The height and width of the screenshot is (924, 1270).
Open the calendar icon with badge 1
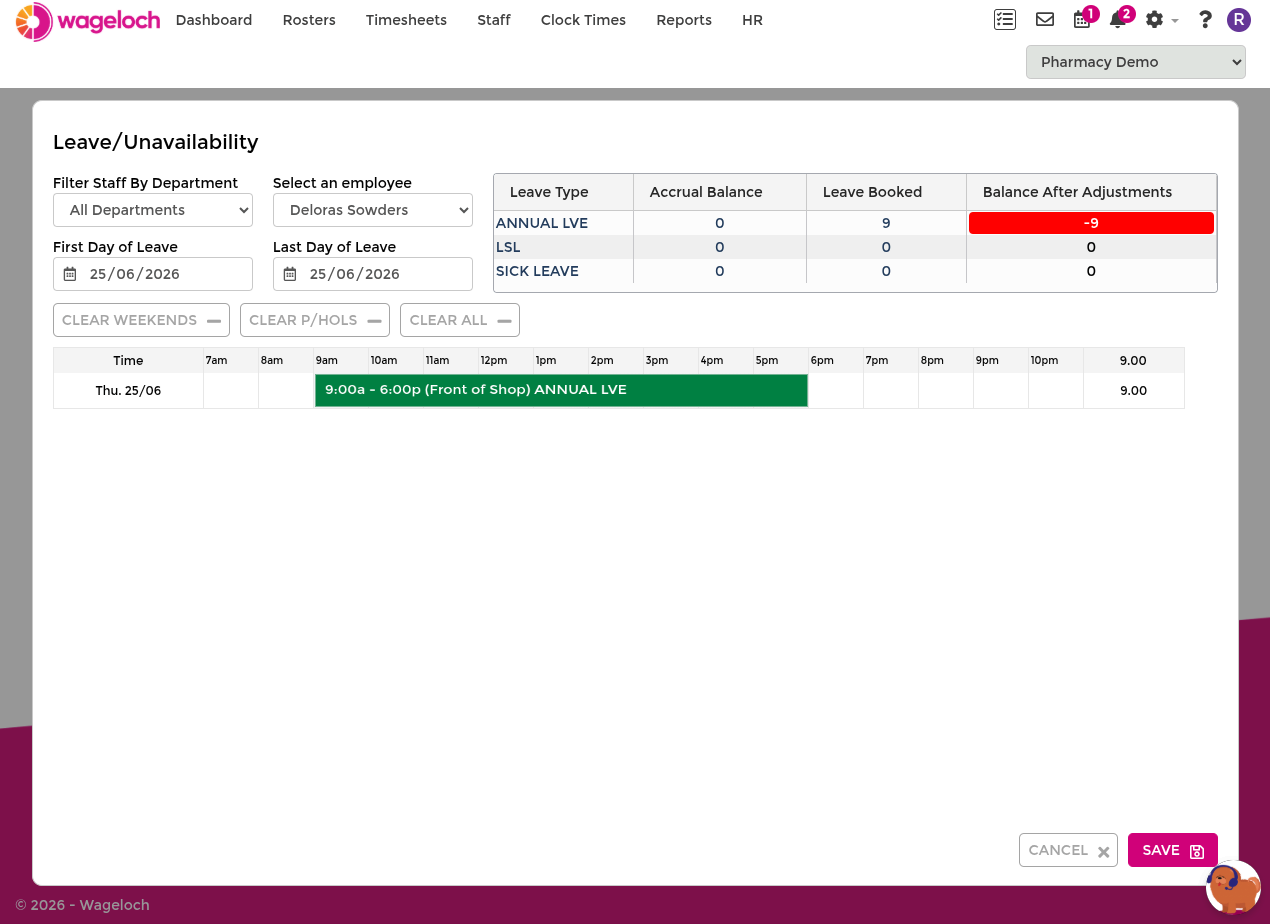tap(1082, 20)
